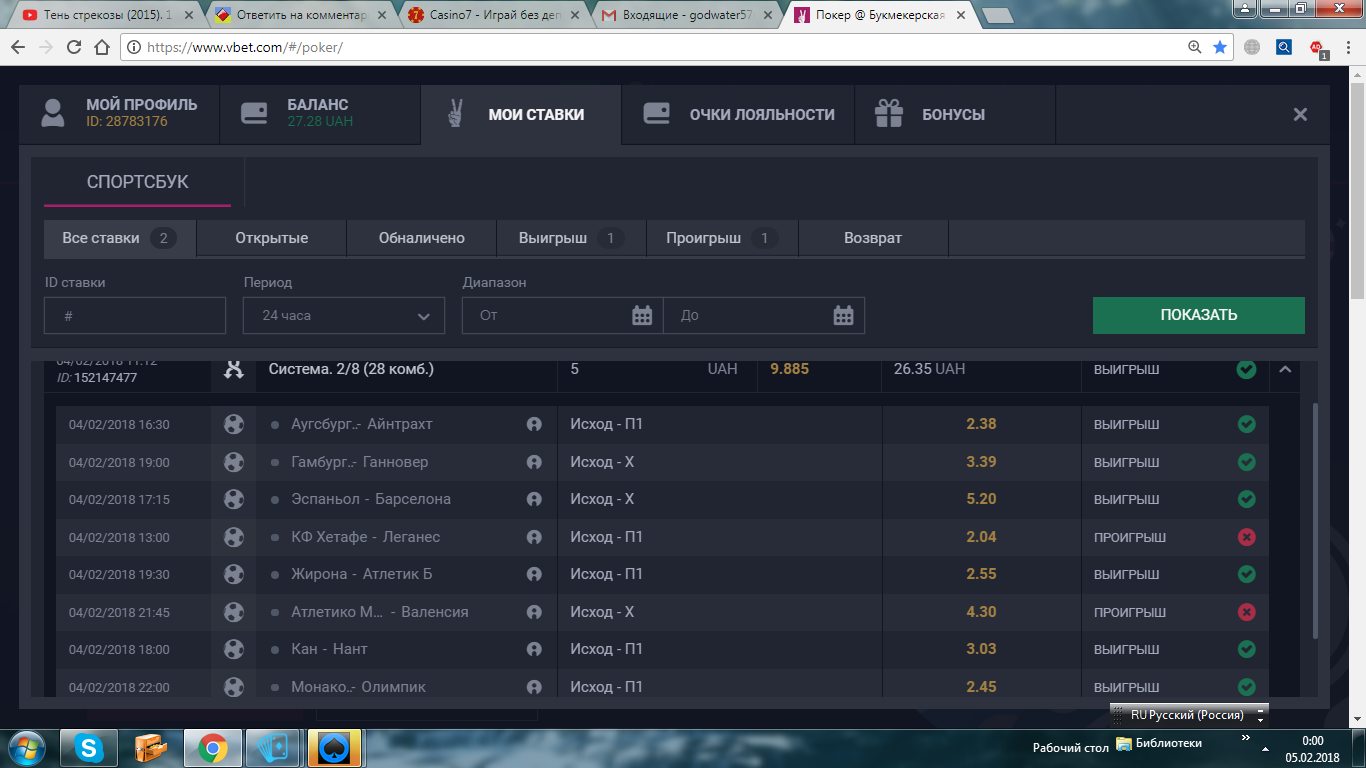The width and height of the screenshot is (1366, 768).
Task: Click soccer icon for Аугсбург - Айнтрахт
Action: click(x=234, y=424)
